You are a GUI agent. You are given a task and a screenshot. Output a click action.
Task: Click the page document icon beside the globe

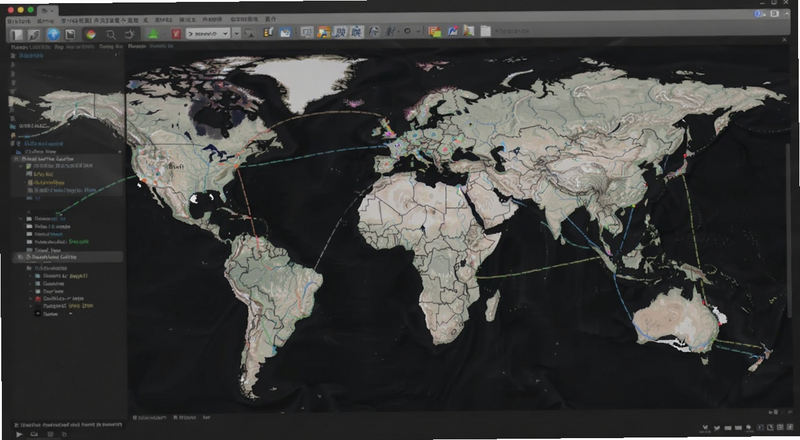(70, 34)
